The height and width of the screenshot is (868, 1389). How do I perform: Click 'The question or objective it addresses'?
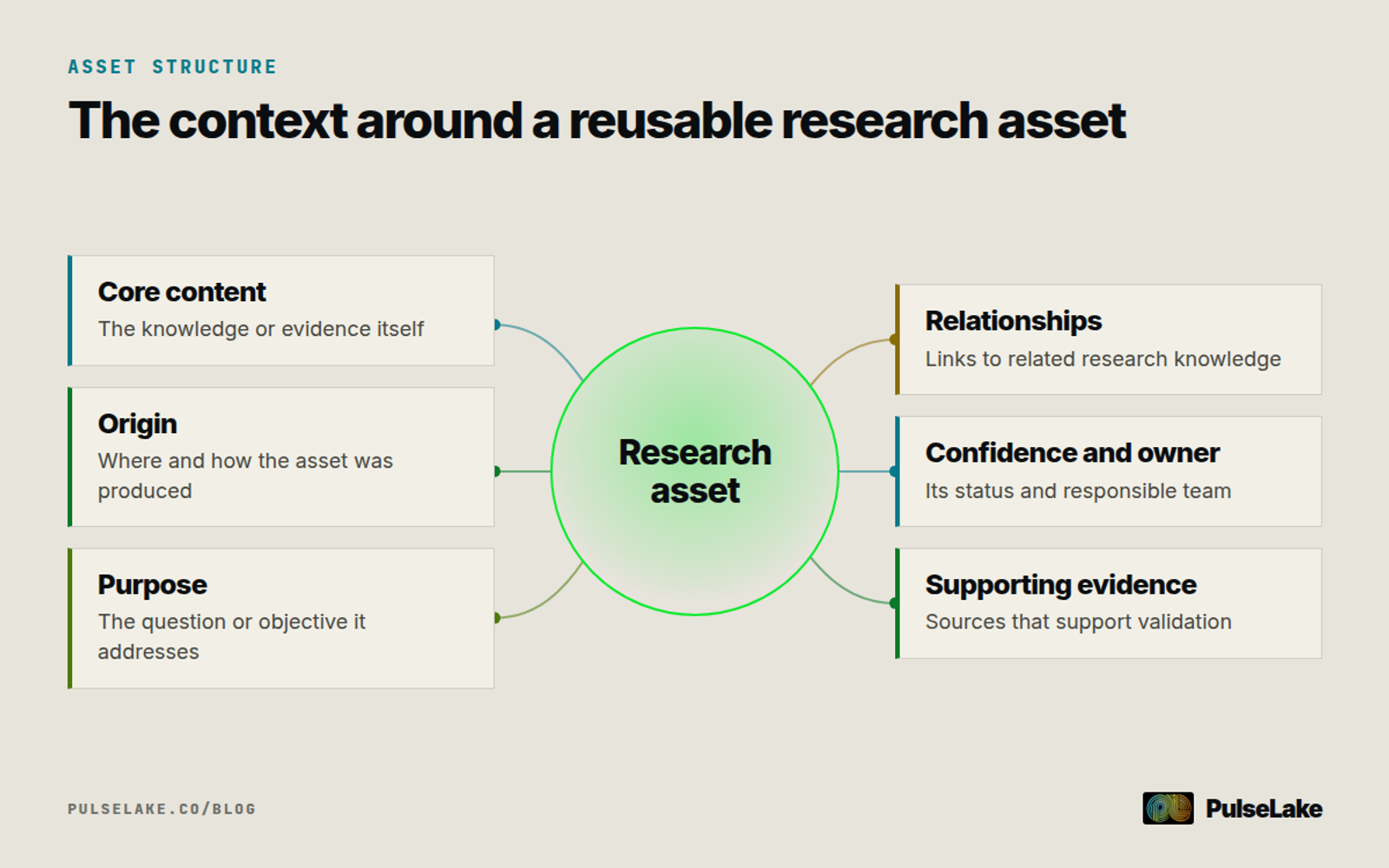(232, 636)
